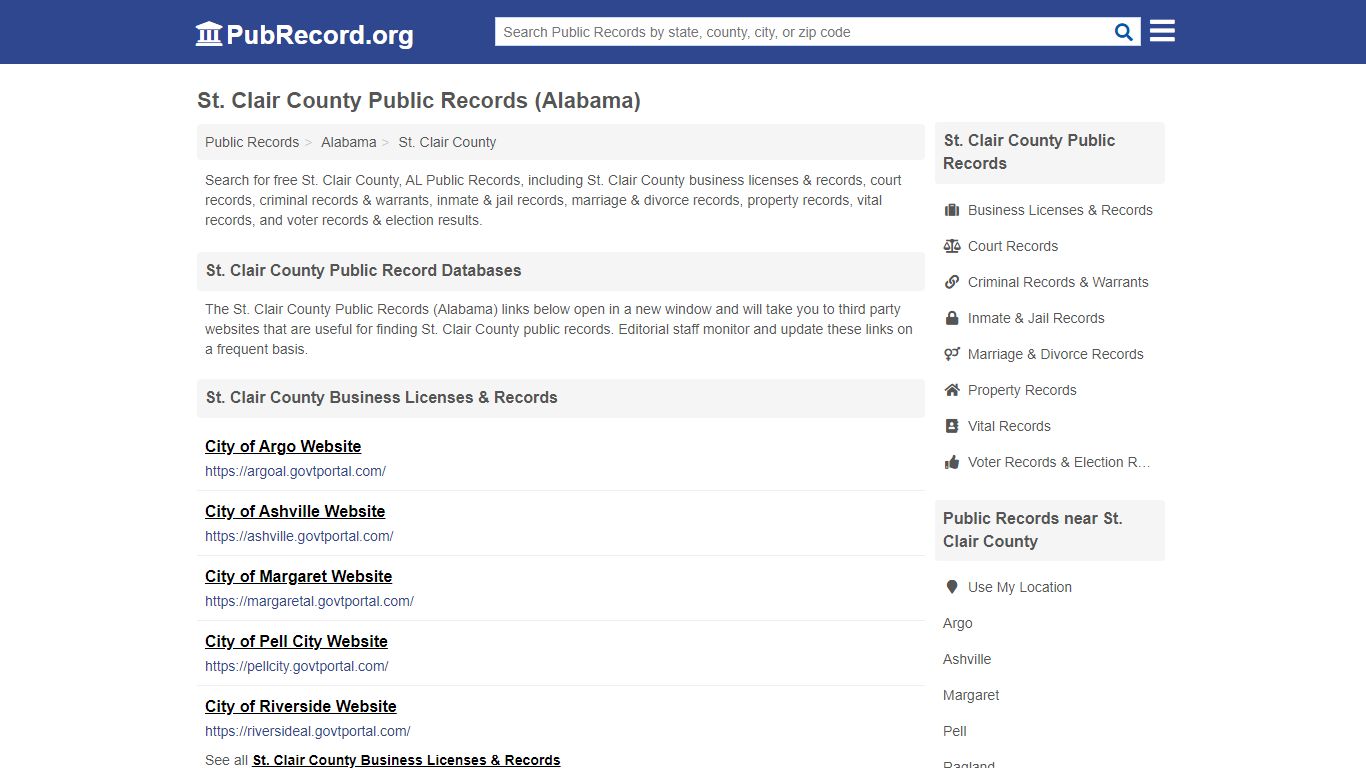
Task: Open the City of Margaret Website link
Action: (298, 576)
